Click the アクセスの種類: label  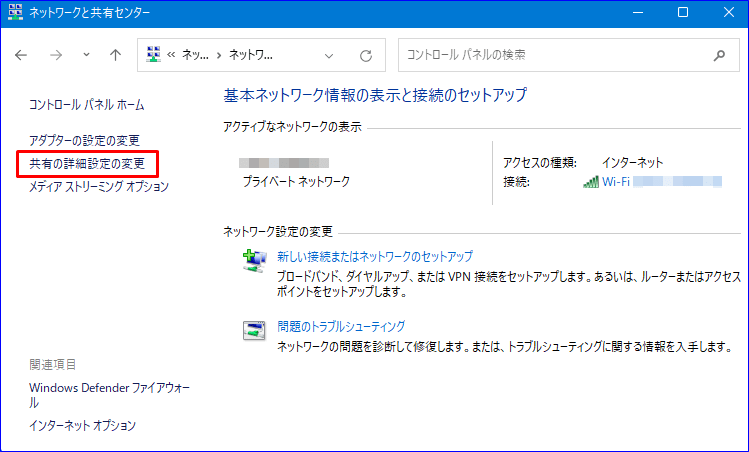(540, 163)
